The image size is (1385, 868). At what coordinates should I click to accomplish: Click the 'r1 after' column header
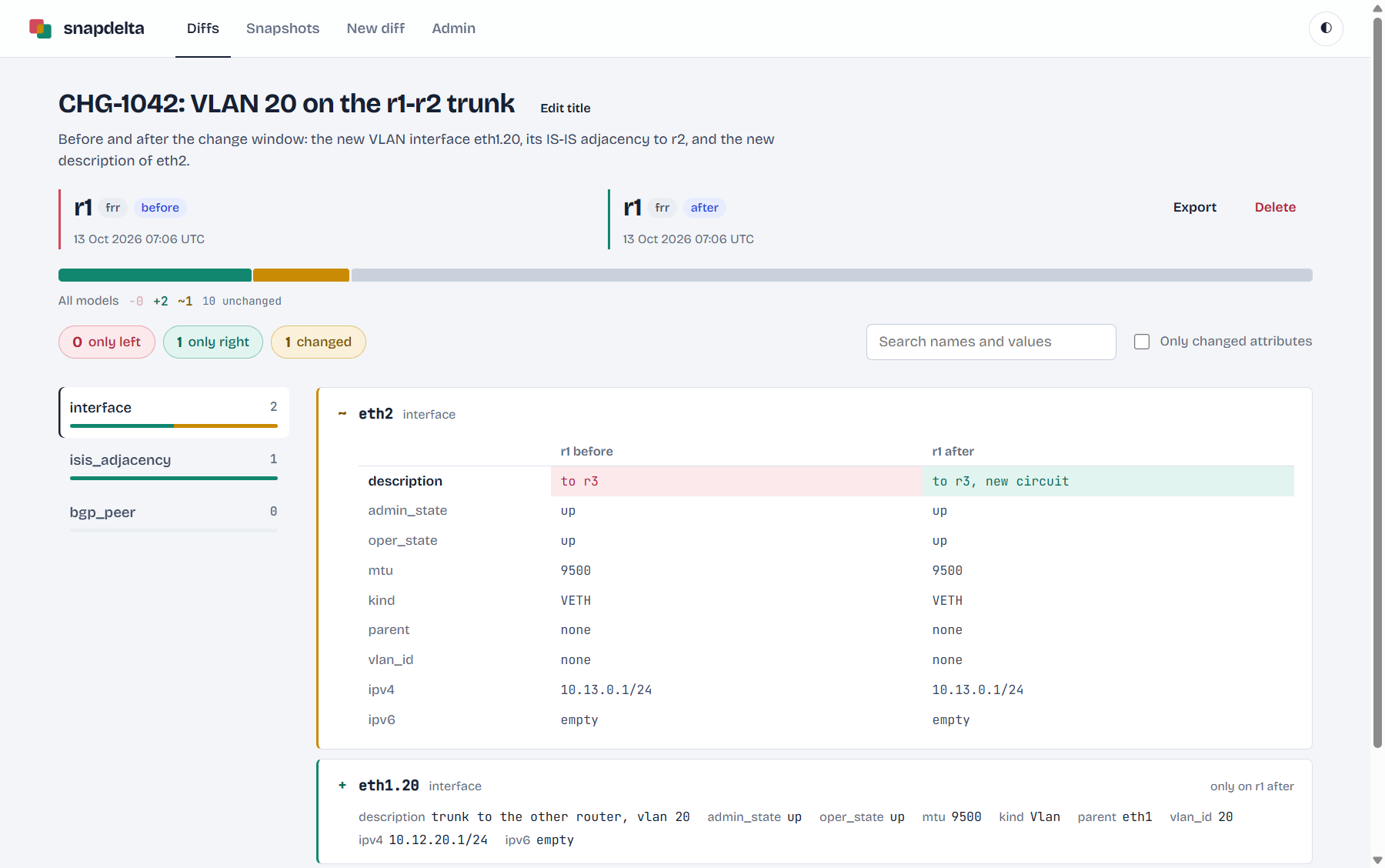point(953,452)
